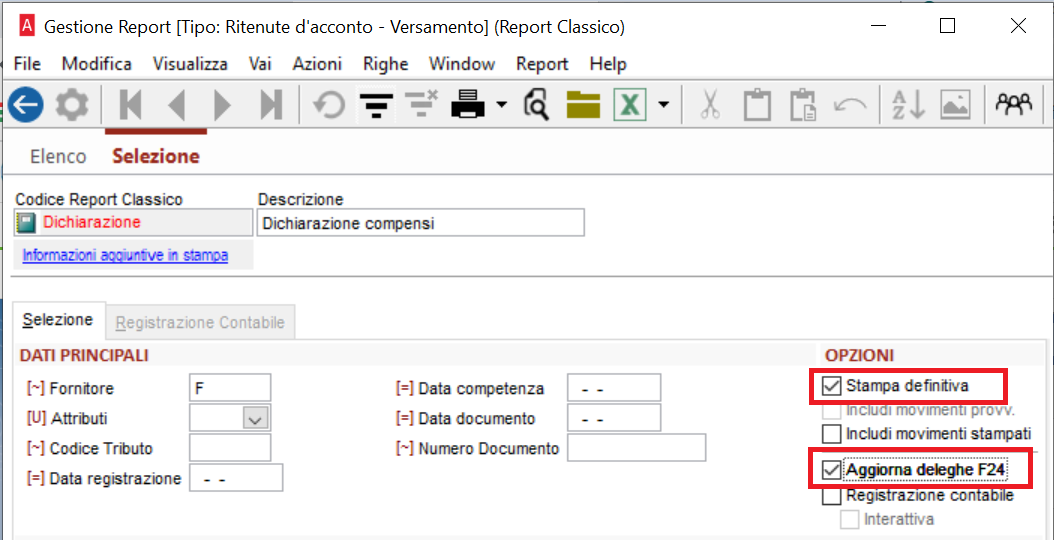
Task: Click the [~] operator beside Numero Documento
Action: [x=405, y=448]
